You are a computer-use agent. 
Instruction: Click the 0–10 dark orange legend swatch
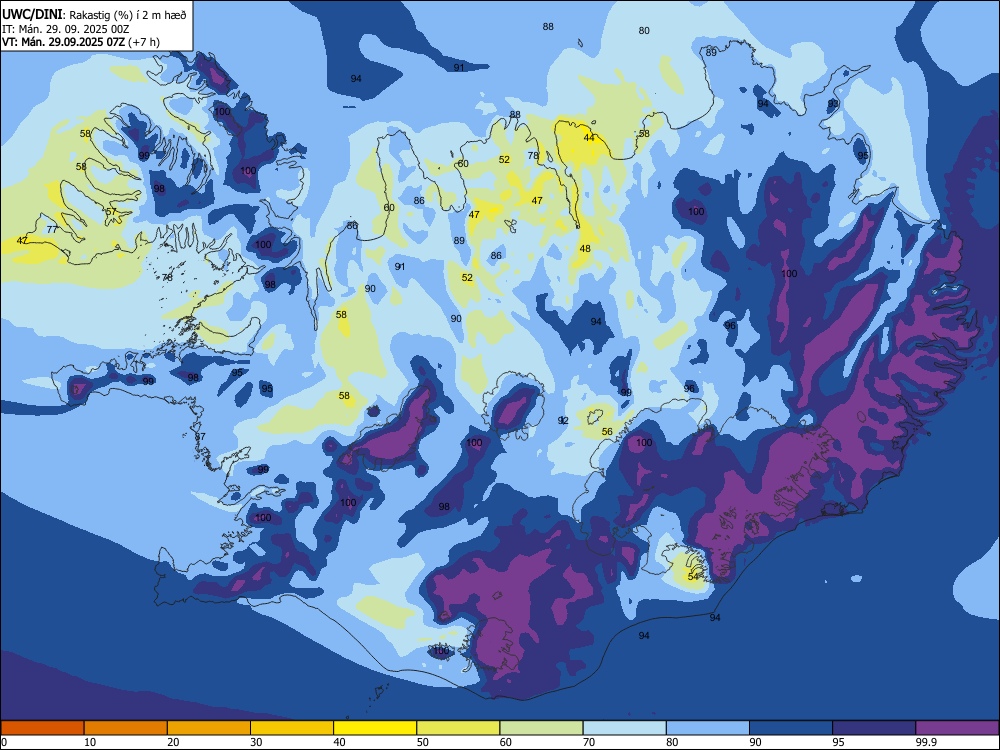point(42,728)
